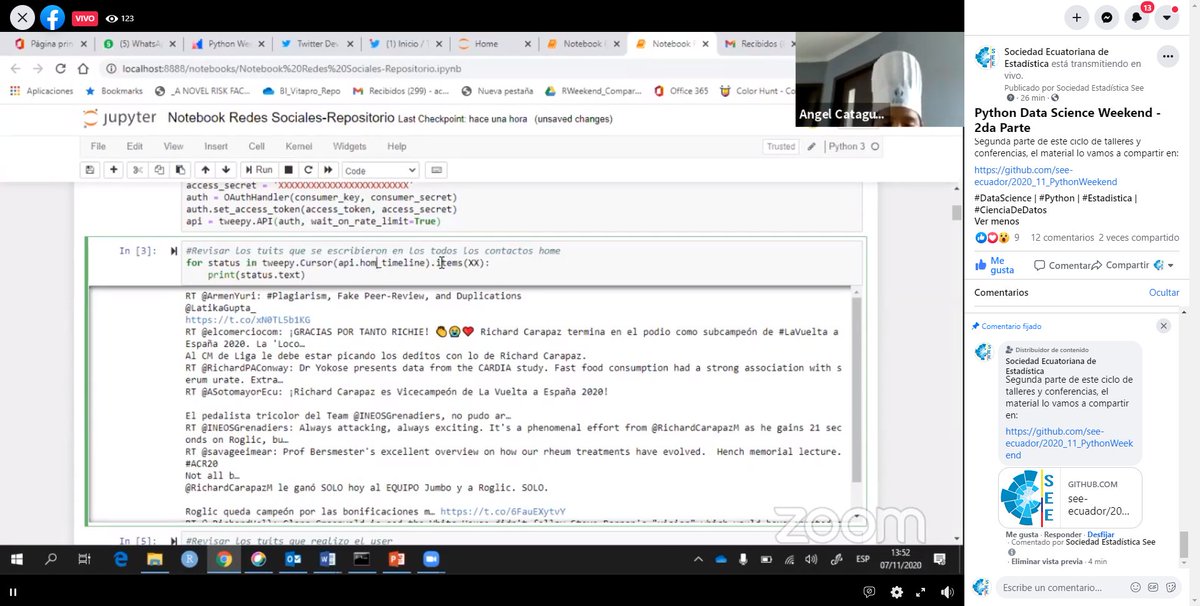Run the selected Jupyter cell
Screen dimensions: 1200x606
pos(259,170)
